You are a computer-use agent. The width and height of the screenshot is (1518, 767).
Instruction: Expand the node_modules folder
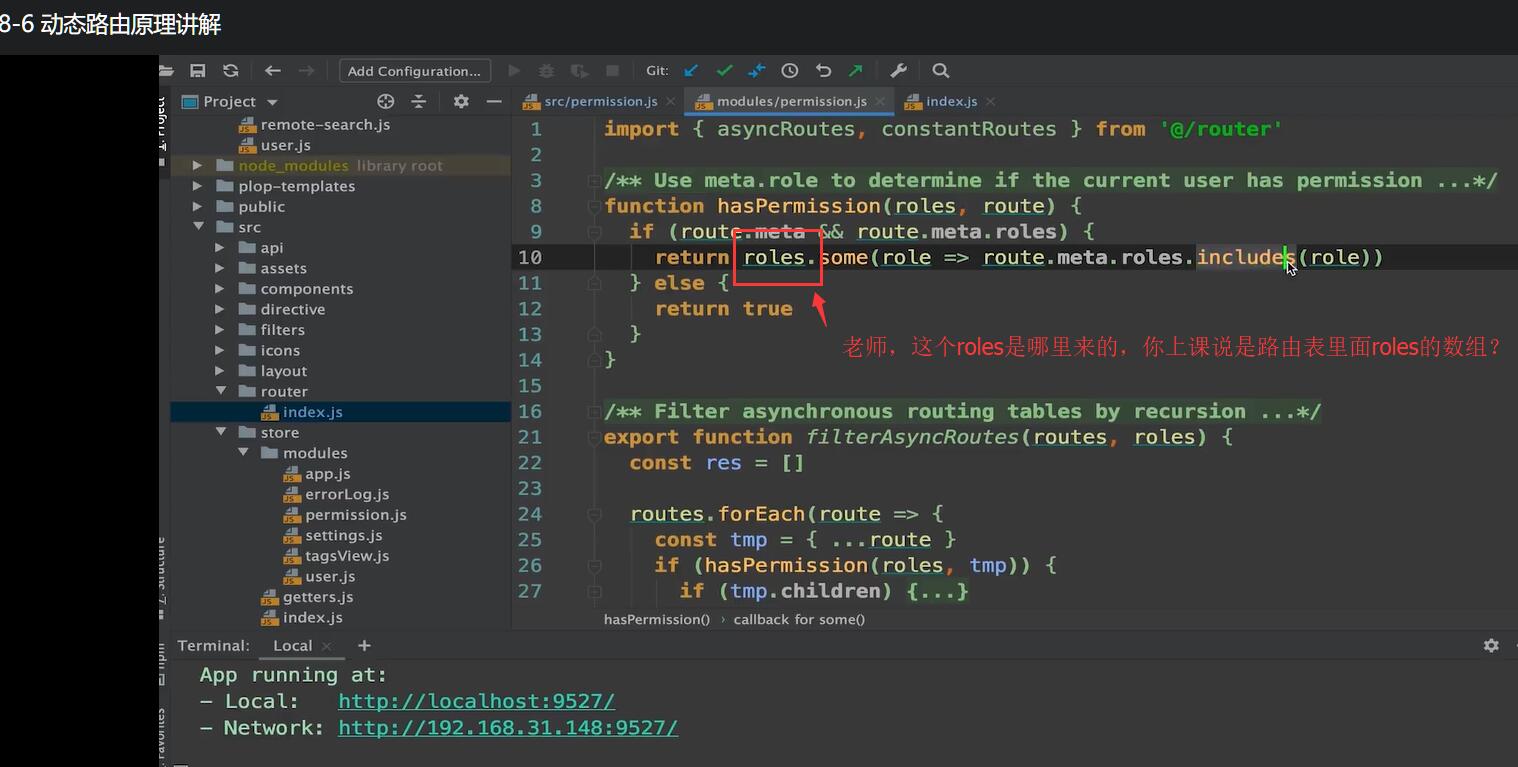coord(198,166)
